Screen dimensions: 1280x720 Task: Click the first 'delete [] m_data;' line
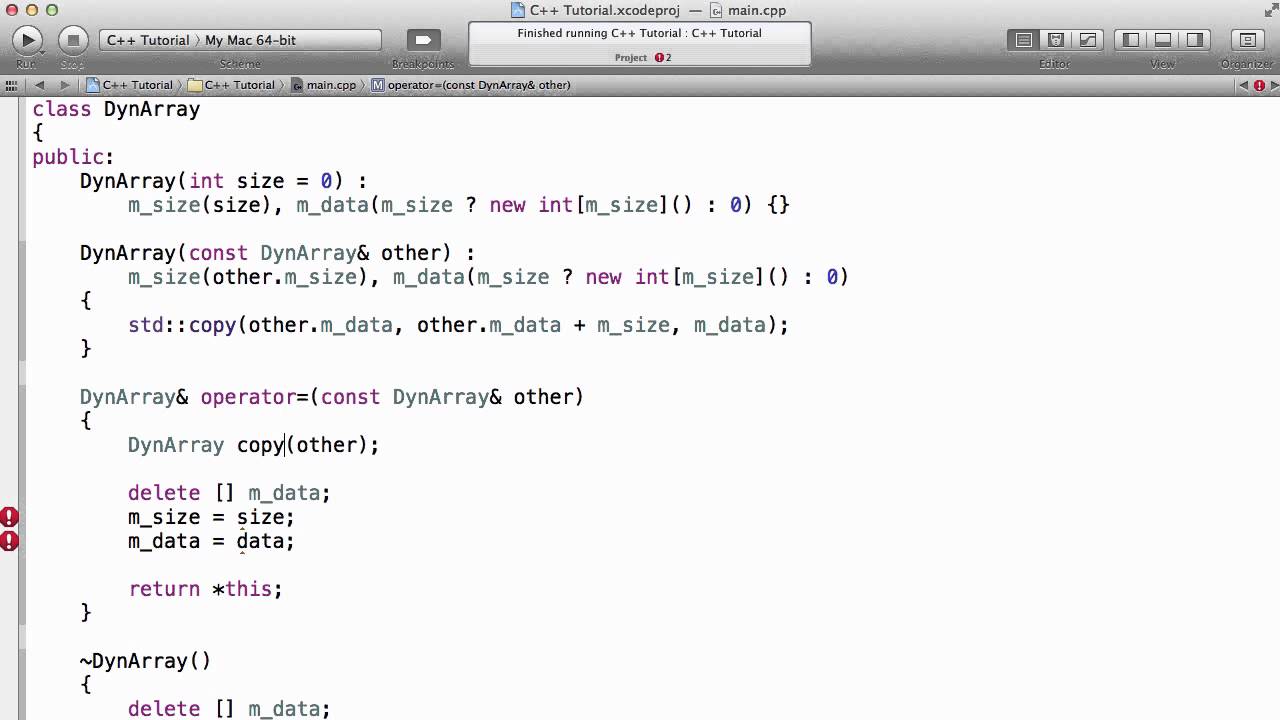[x=229, y=493]
